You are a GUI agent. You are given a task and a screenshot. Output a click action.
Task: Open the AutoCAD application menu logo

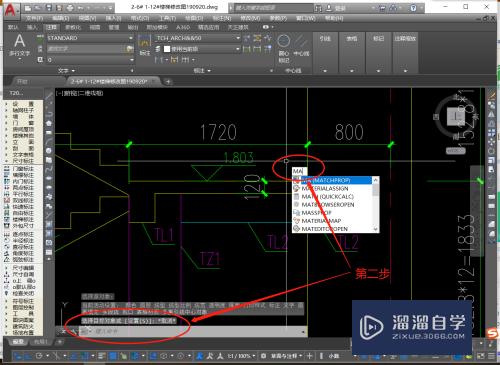pyautogui.click(x=10, y=9)
